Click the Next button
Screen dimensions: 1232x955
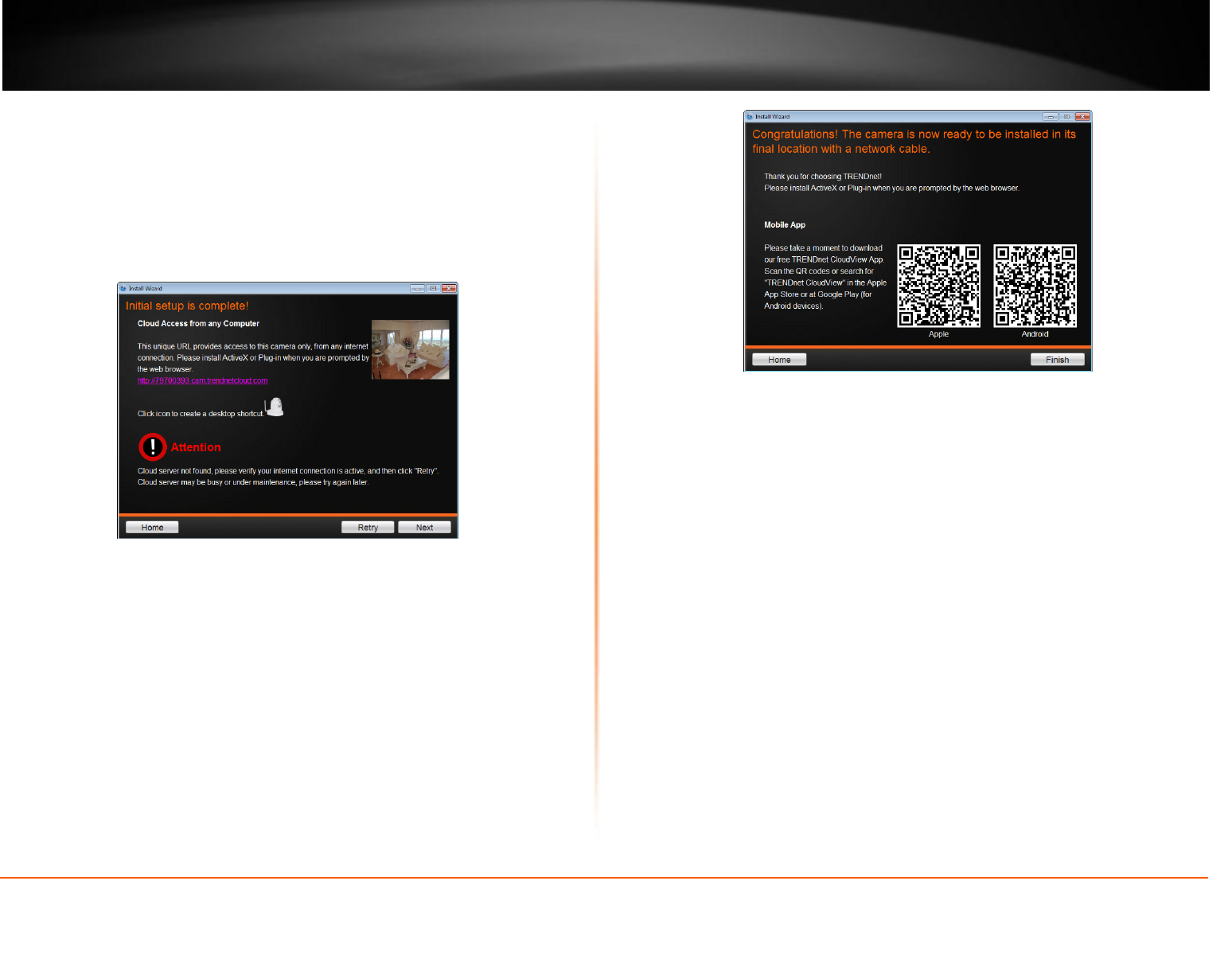(x=424, y=528)
